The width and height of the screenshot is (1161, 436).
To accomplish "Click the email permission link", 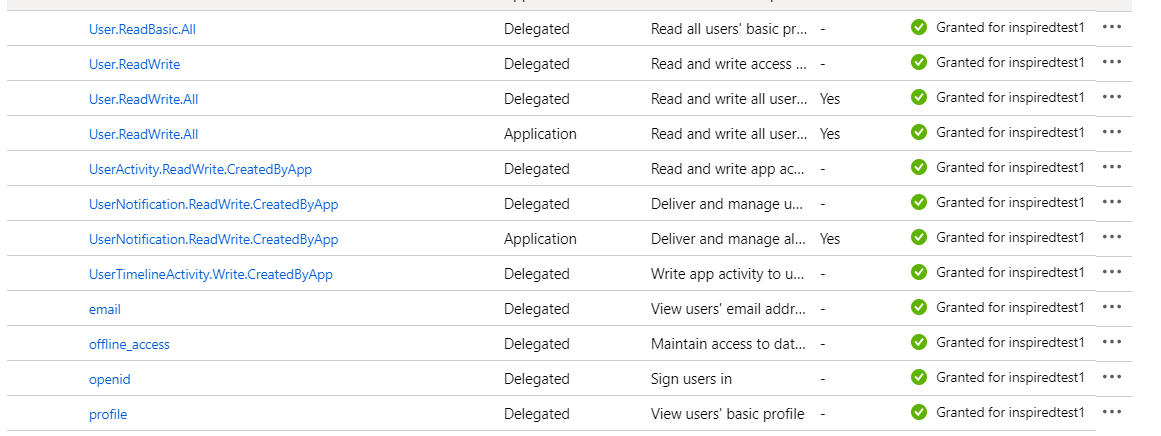I will 105,309.
